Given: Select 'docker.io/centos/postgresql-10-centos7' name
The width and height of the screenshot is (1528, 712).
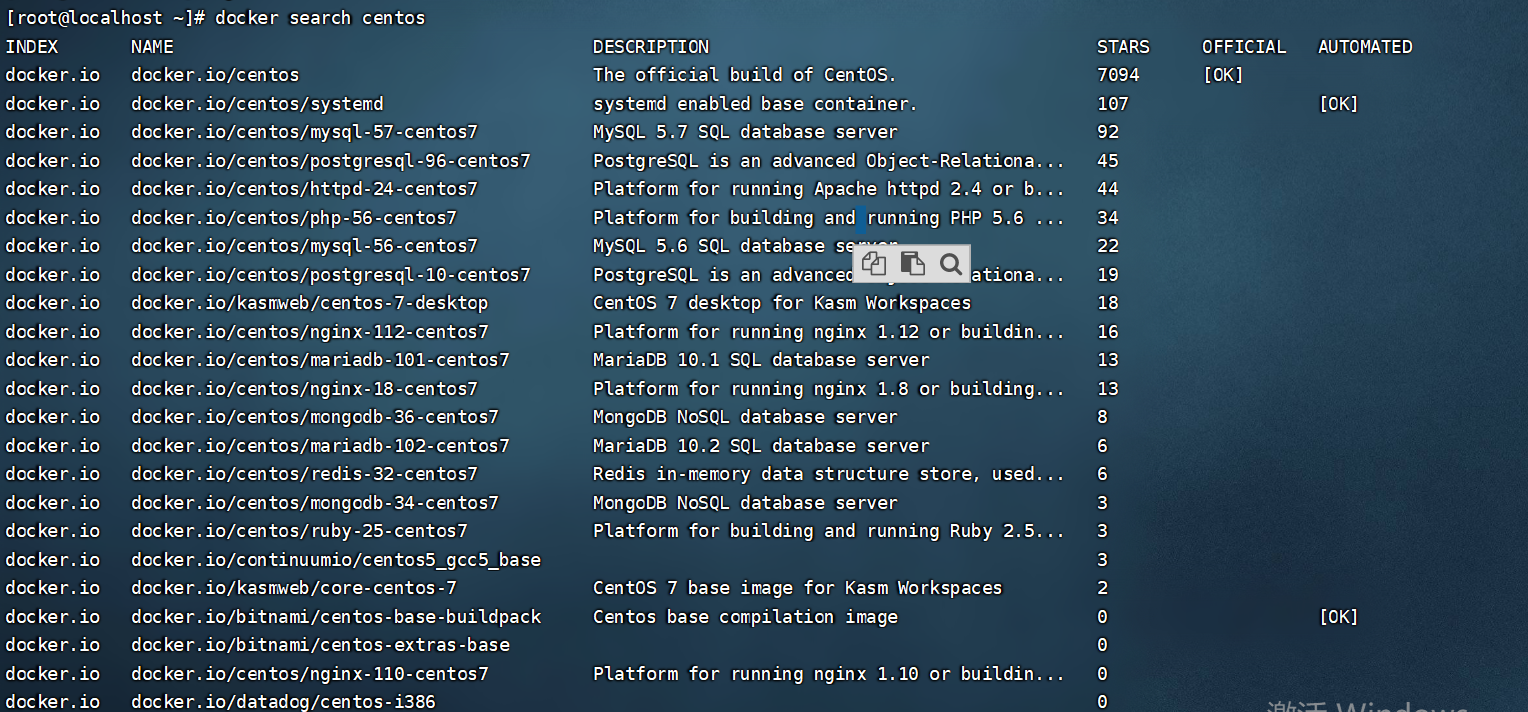Looking at the screenshot, I should (331, 275).
